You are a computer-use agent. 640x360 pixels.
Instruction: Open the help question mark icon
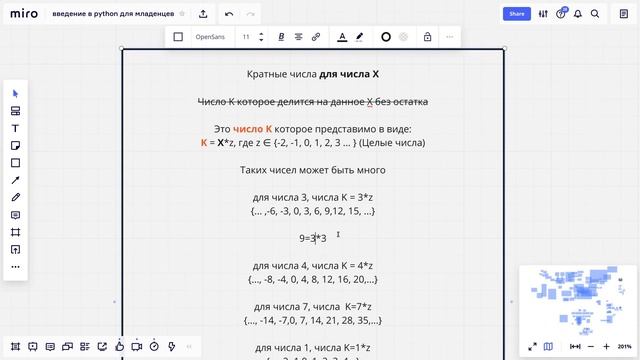[561, 14]
